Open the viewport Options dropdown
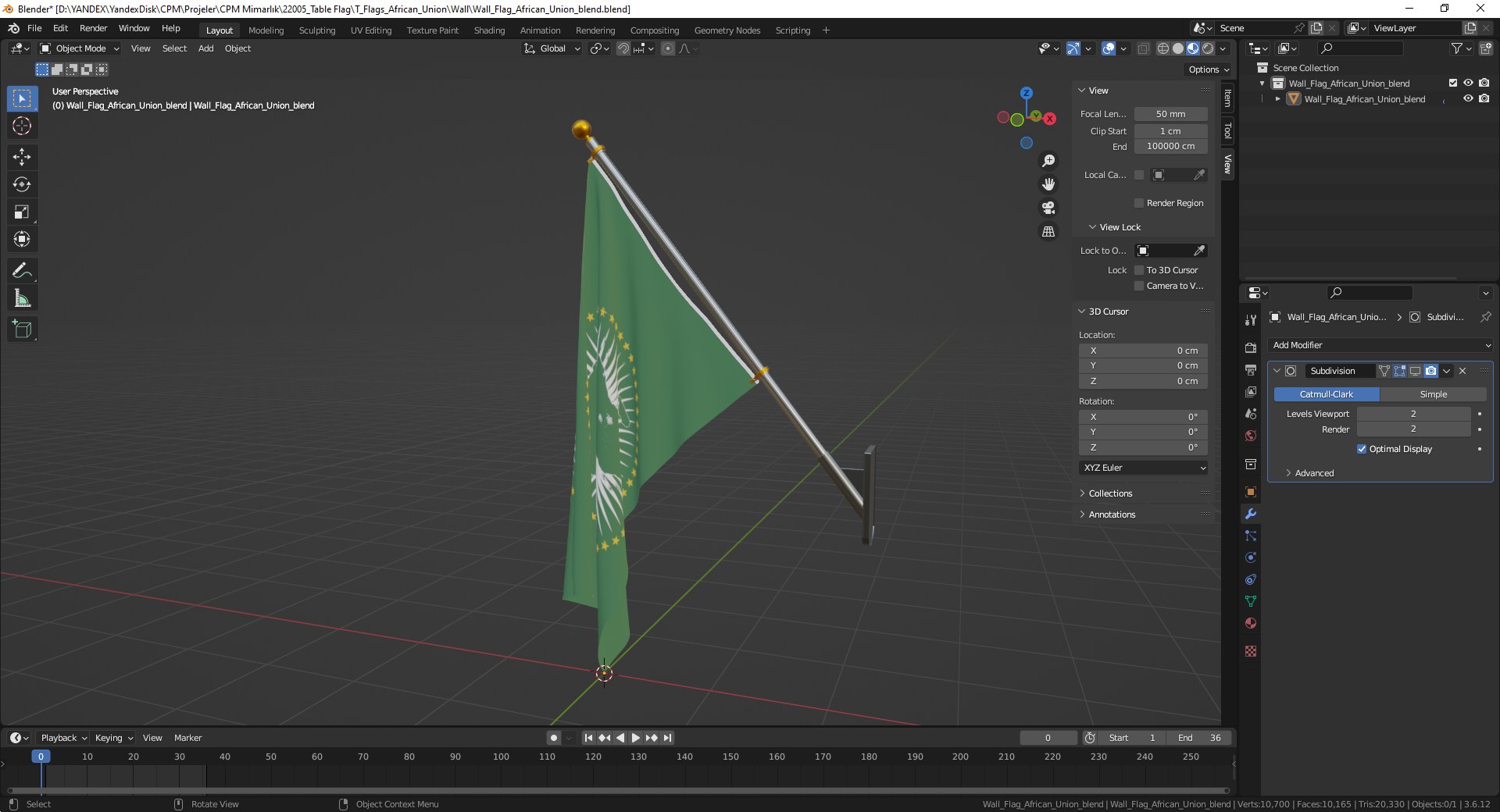1500x812 pixels. coord(1208,69)
